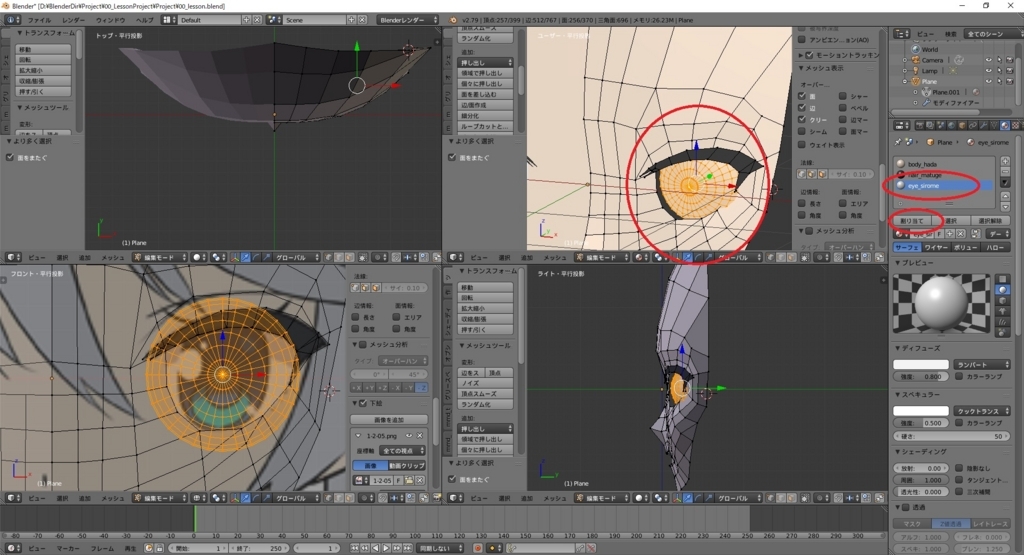Enable 透過 transparency checkbox
Viewport: 1024px width, 555px height.
pyautogui.click(x=905, y=507)
